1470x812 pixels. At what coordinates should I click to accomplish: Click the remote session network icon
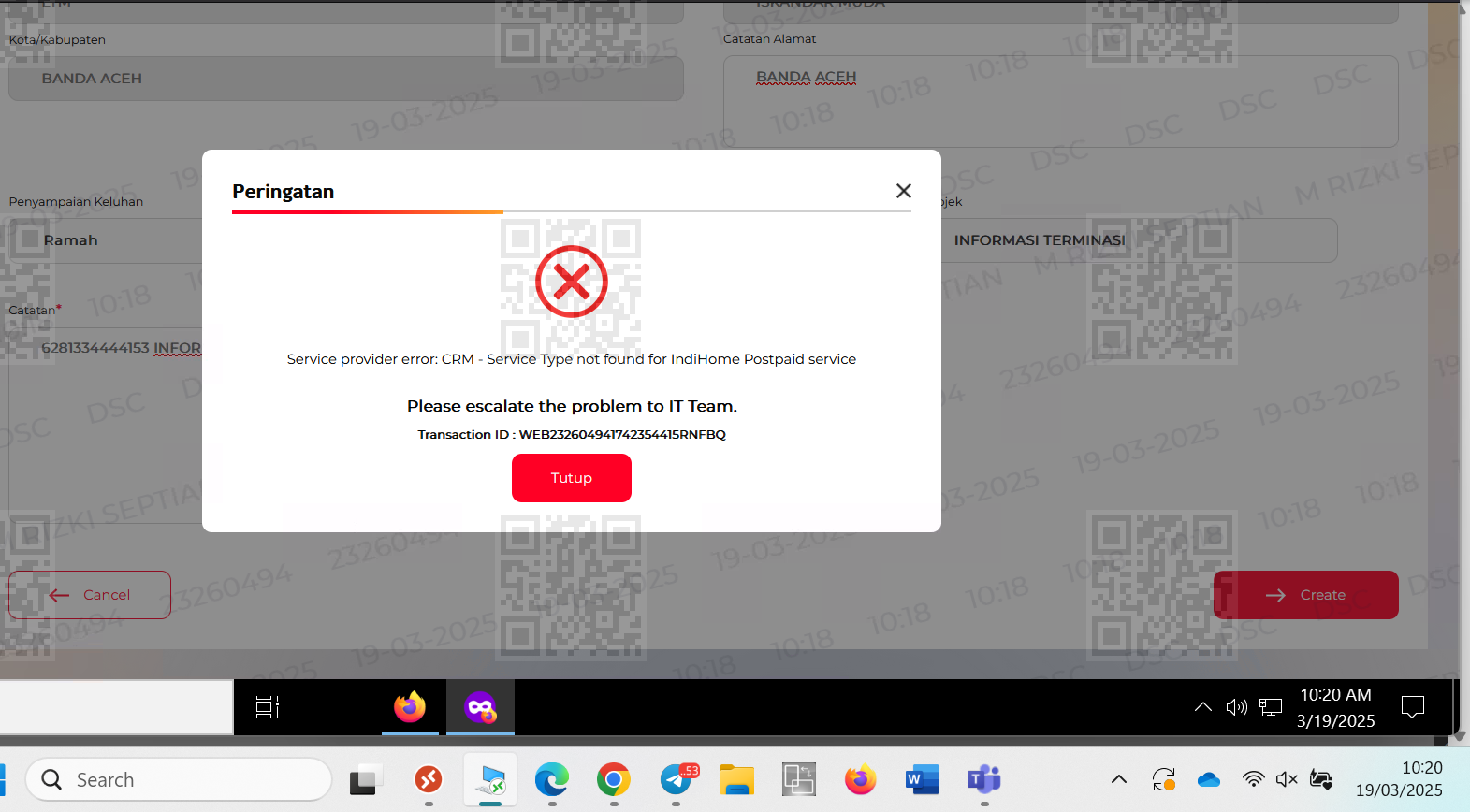click(1271, 707)
